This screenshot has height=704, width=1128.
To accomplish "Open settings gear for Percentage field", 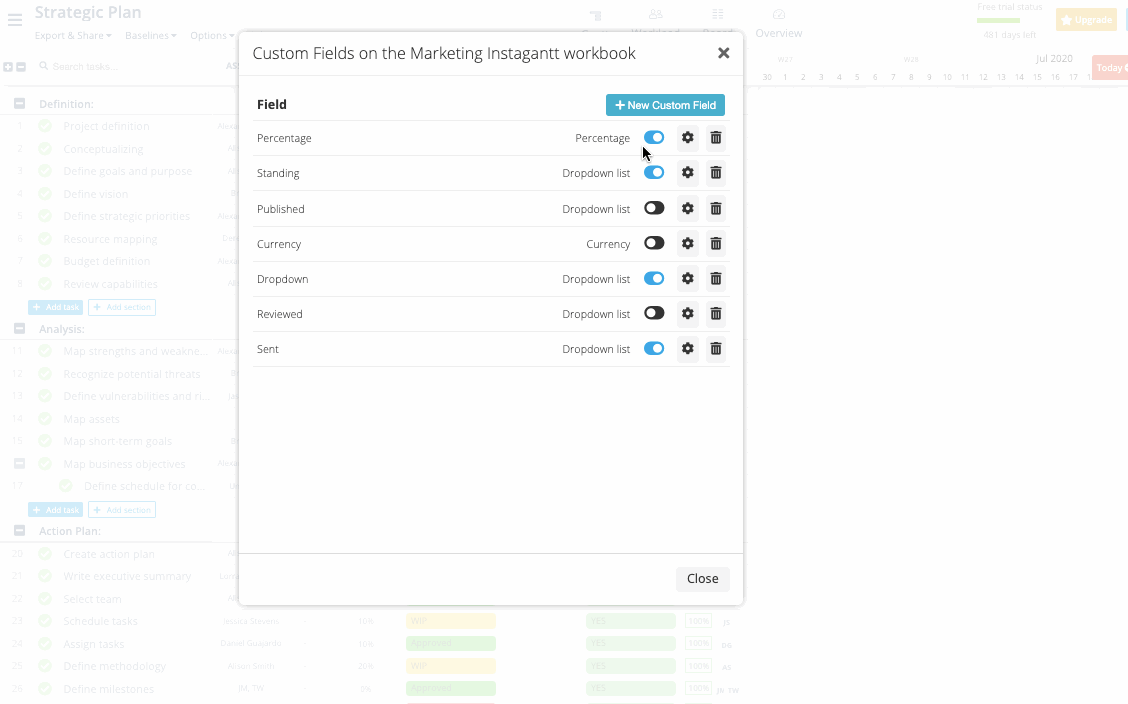I will (687, 137).
